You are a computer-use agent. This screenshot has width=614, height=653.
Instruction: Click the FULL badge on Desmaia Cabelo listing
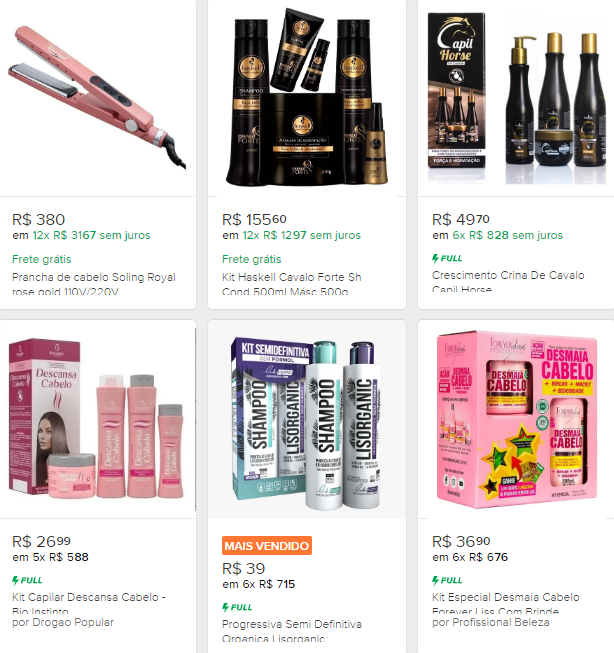pos(447,580)
